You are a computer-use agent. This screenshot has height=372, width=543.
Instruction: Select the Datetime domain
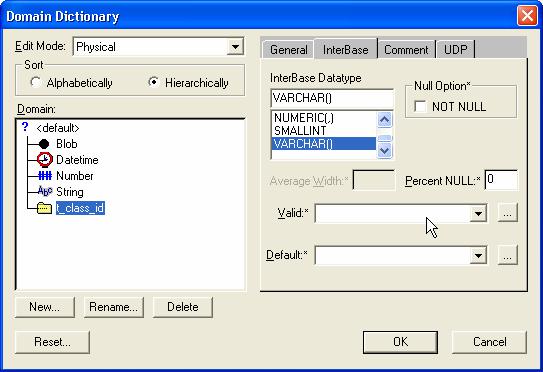pos(77,160)
